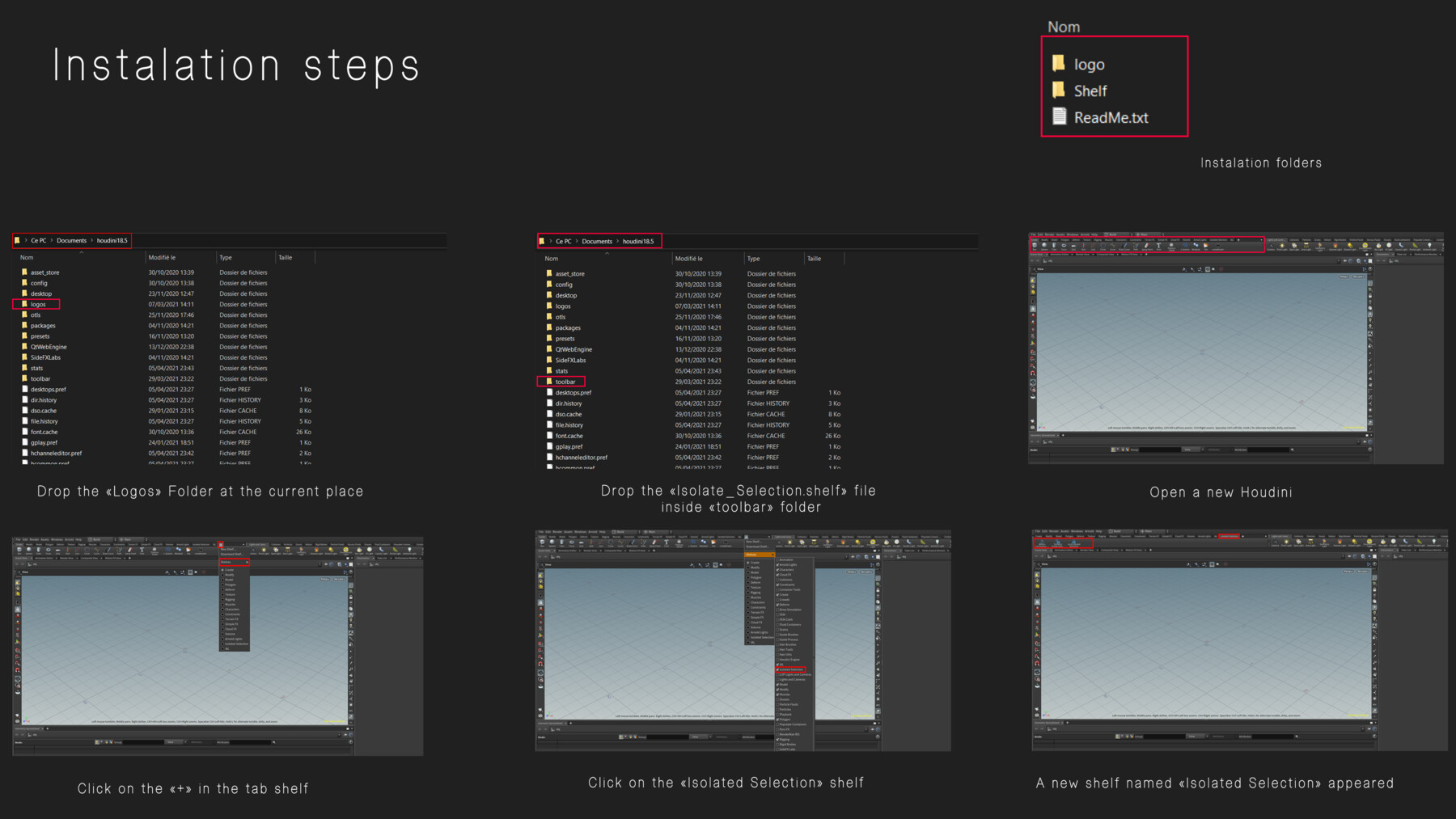Image resolution: width=1456 pixels, height=819 pixels.
Task: Click the folder icon beside packages in left explorer
Action: [24, 325]
